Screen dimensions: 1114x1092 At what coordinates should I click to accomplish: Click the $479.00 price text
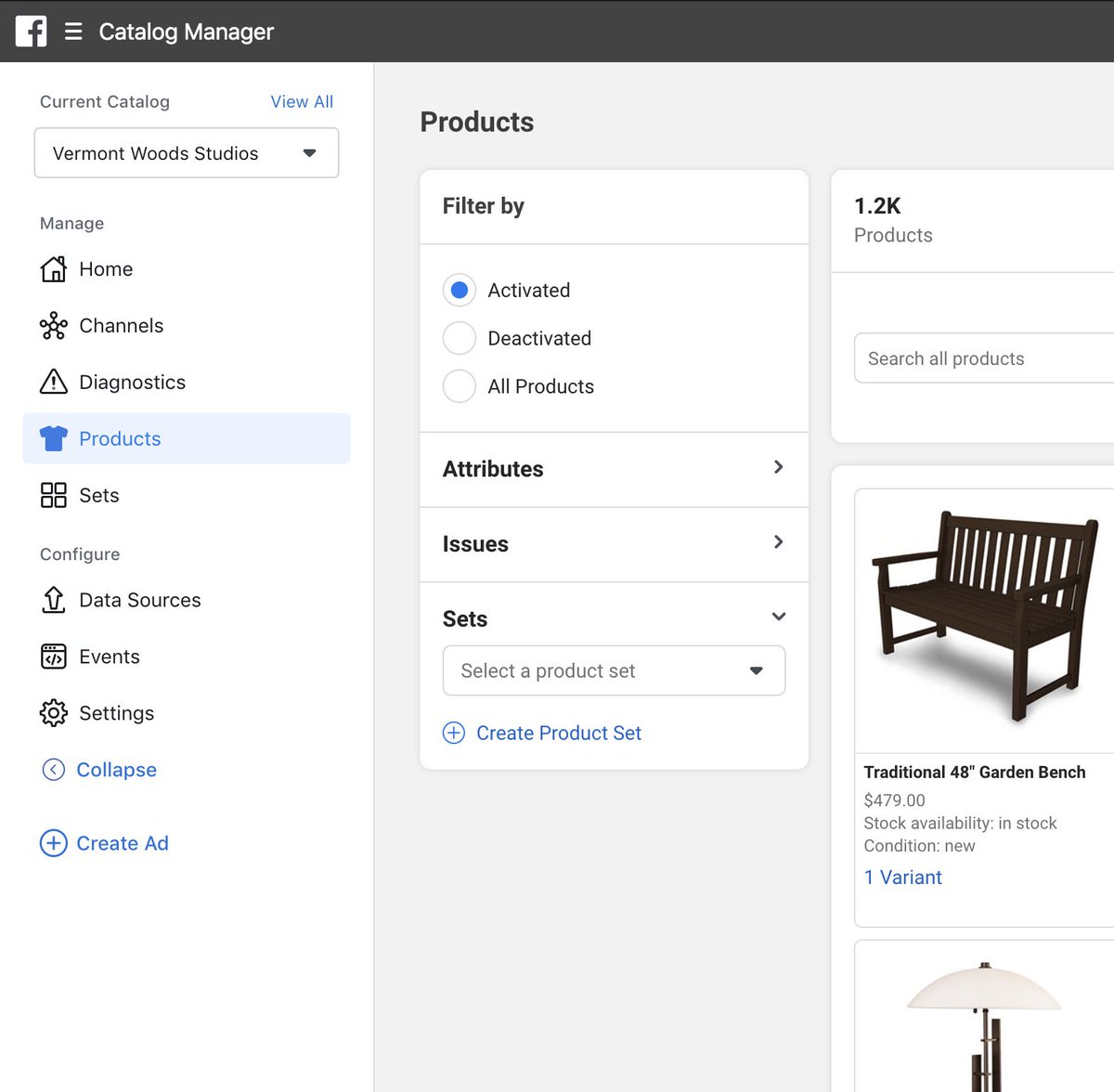894,800
